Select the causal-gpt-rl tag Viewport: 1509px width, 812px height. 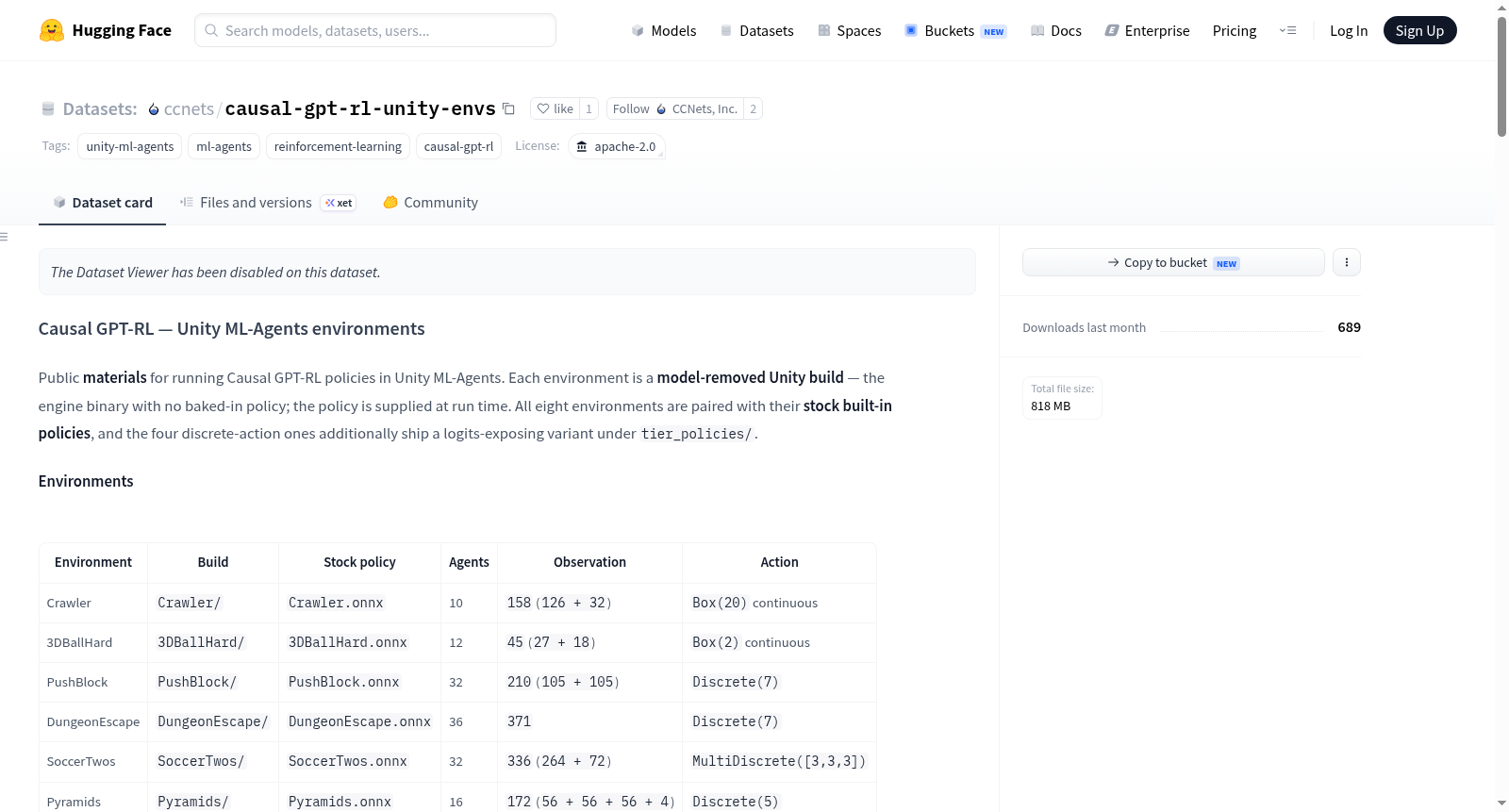point(458,146)
